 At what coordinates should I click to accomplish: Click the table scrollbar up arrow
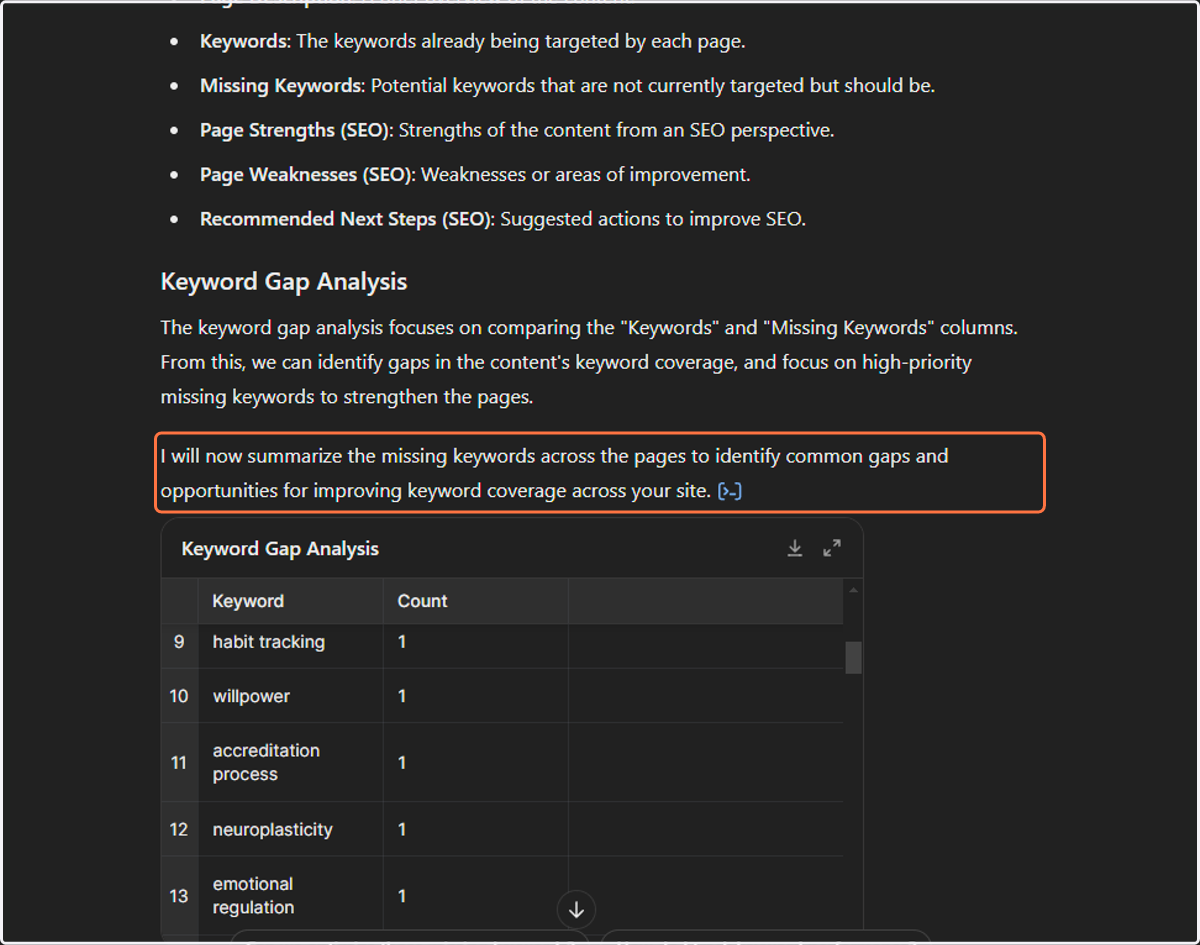pos(853,590)
